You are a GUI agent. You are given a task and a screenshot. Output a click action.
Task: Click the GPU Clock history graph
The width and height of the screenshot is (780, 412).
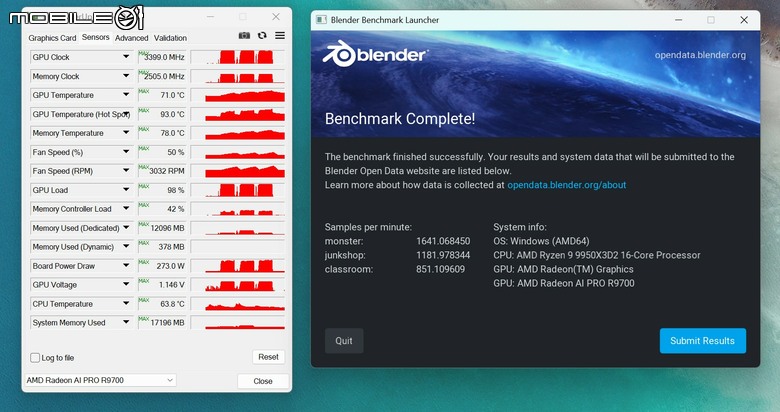tap(238, 57)
